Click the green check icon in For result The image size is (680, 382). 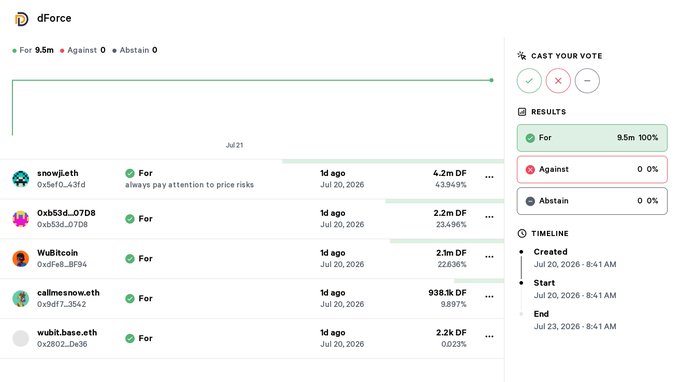(x=530, y=138)
